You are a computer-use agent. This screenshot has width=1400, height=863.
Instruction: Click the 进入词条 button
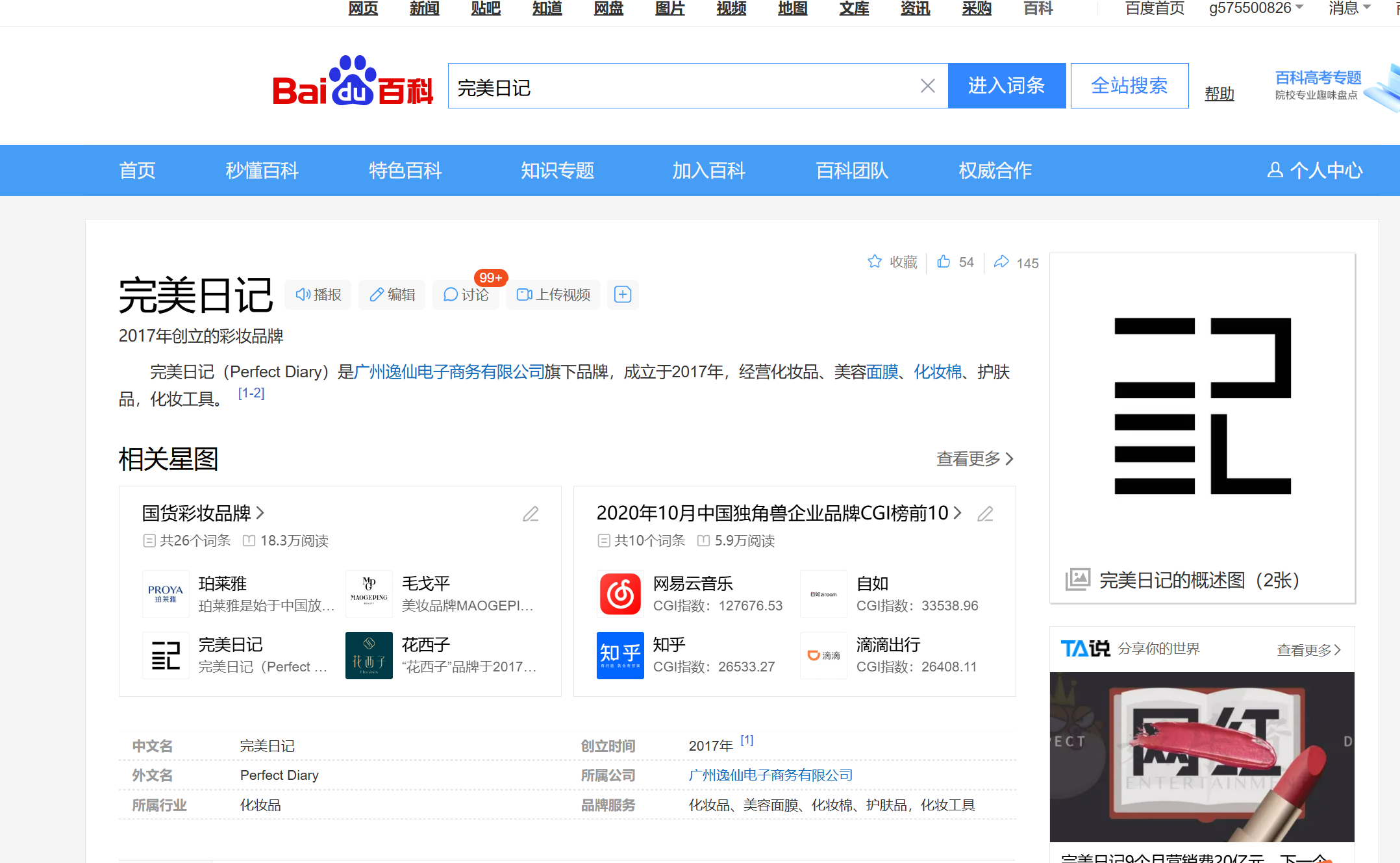1006,86
